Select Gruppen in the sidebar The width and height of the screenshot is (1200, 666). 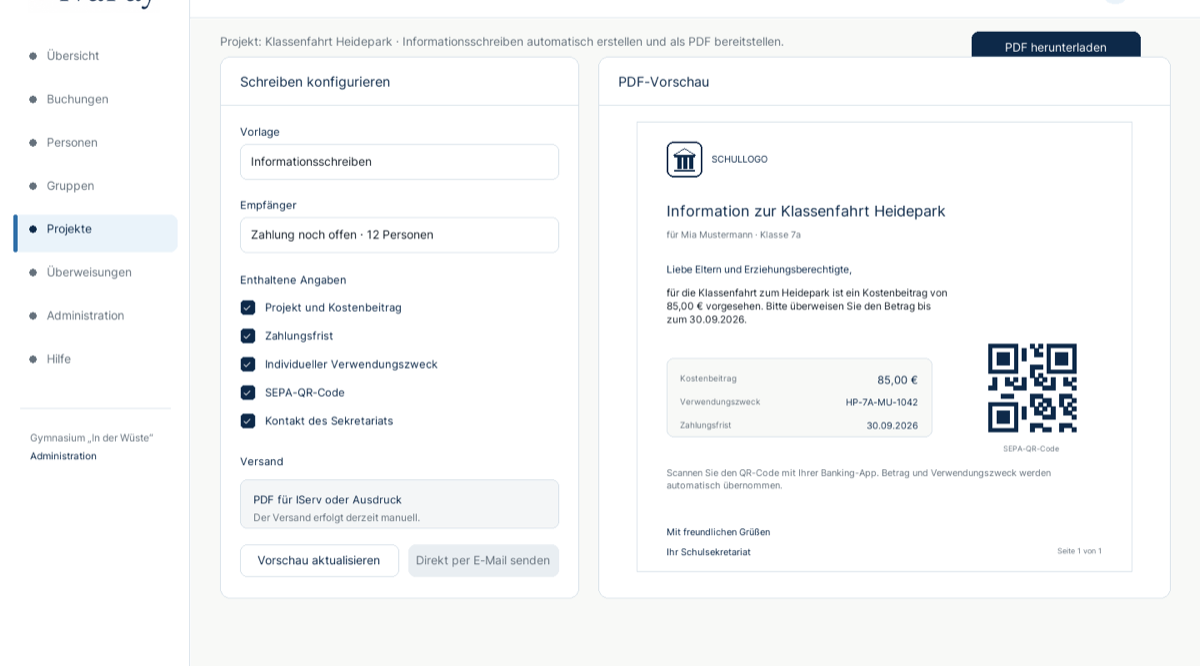[95, 186]
